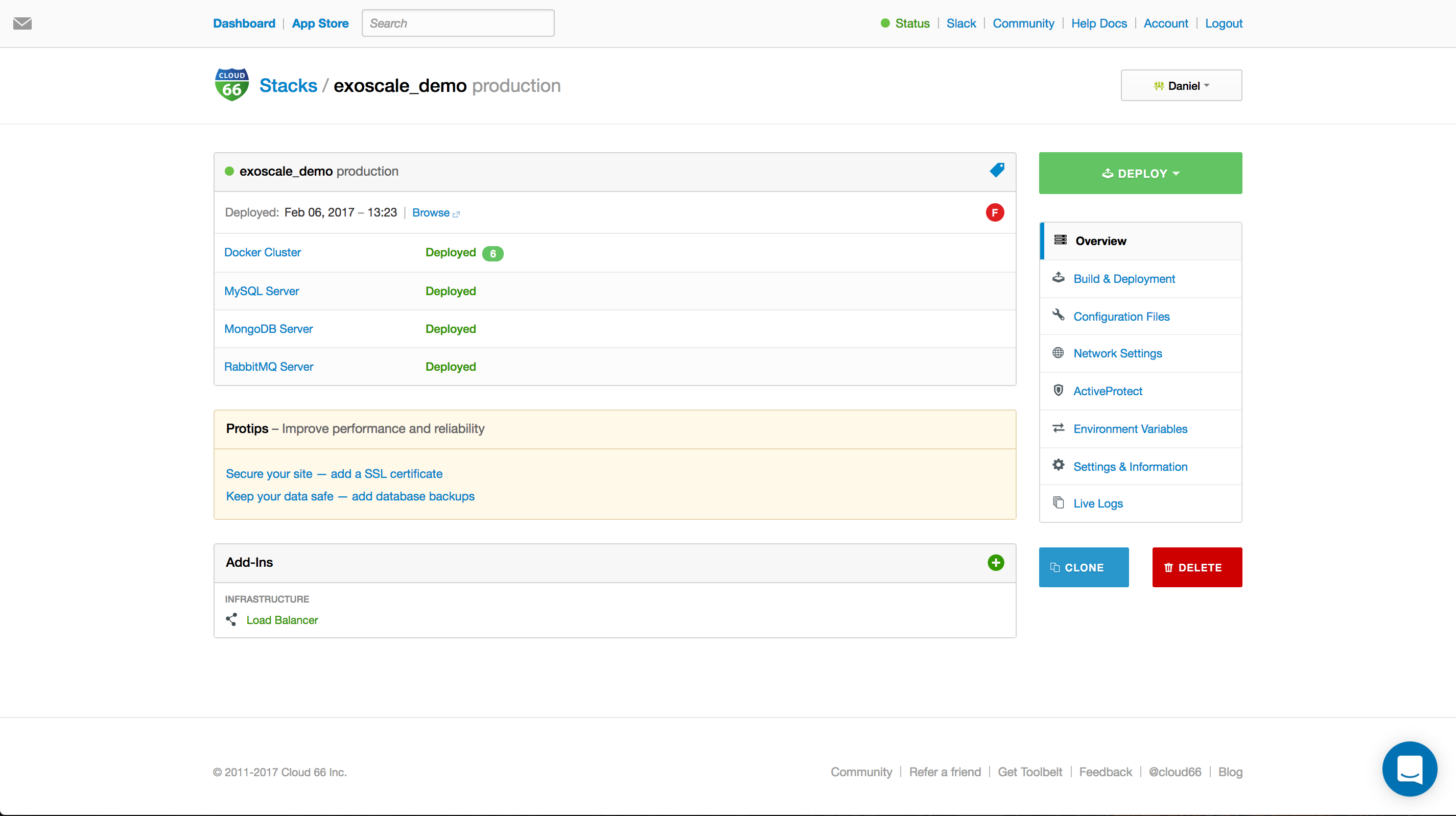Click the green tag icon on the stack panel
This screenshot has width=1456, height=816.
tap(997, 170)
